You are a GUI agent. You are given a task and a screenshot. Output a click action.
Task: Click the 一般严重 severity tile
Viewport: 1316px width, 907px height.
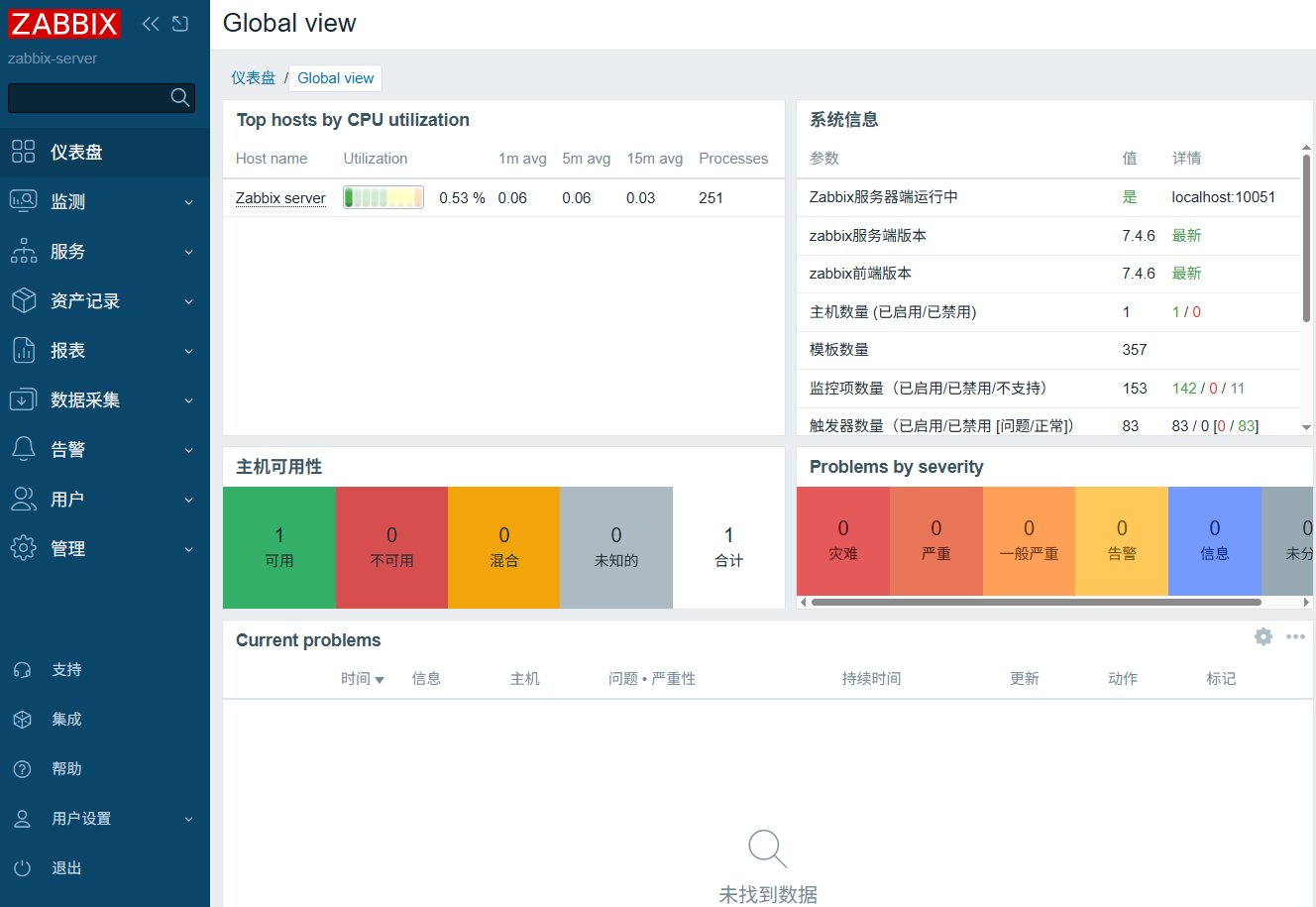pyautogui.click(x=1029, y=541)
